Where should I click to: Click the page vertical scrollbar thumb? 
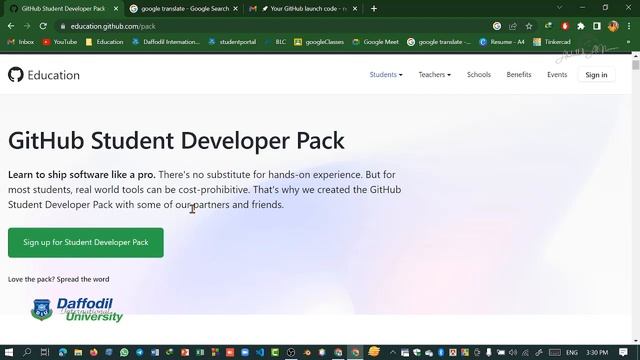coord(636,65)
